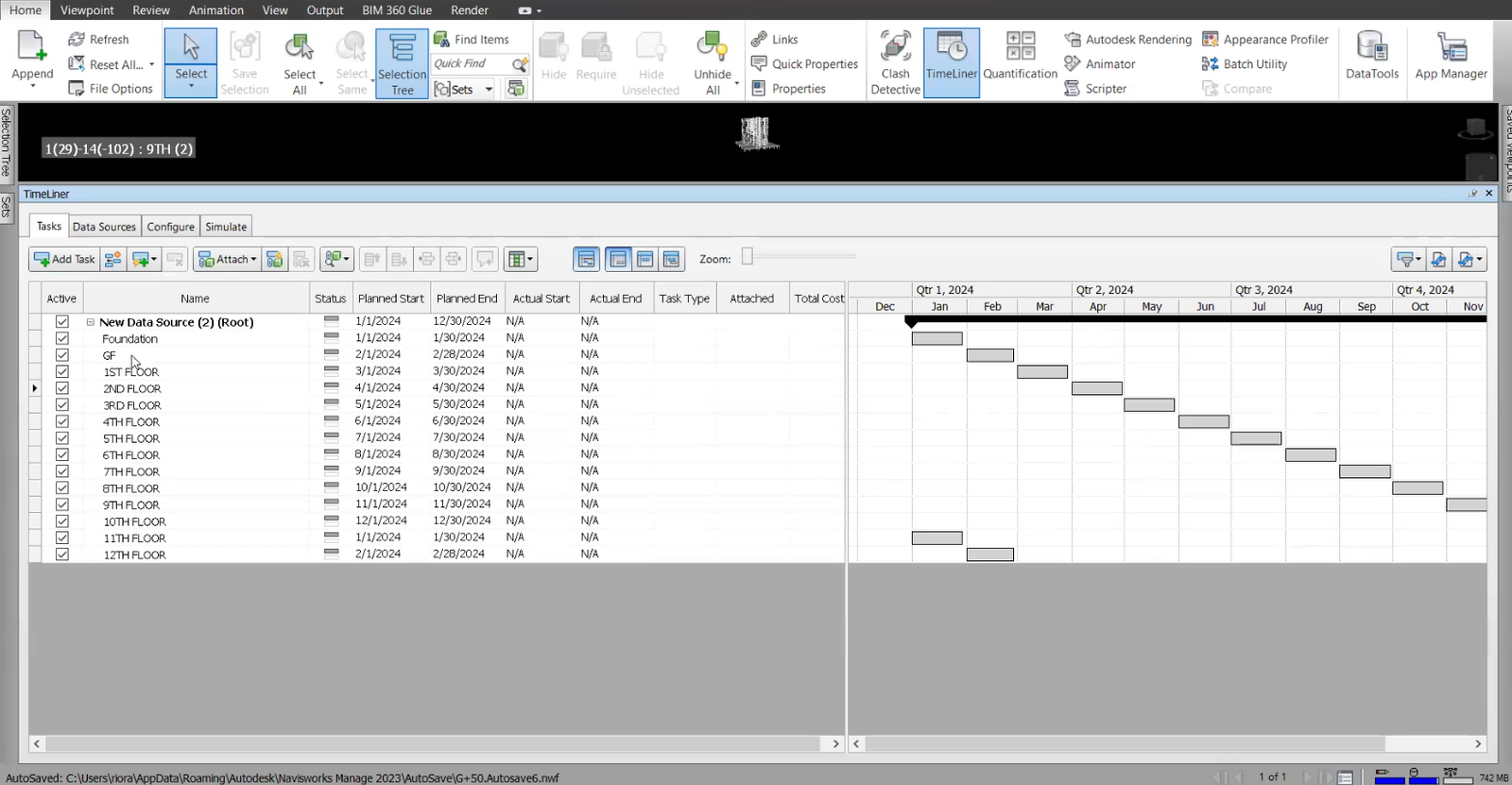Uncheck Active for the Foundation task

point(62,338)
